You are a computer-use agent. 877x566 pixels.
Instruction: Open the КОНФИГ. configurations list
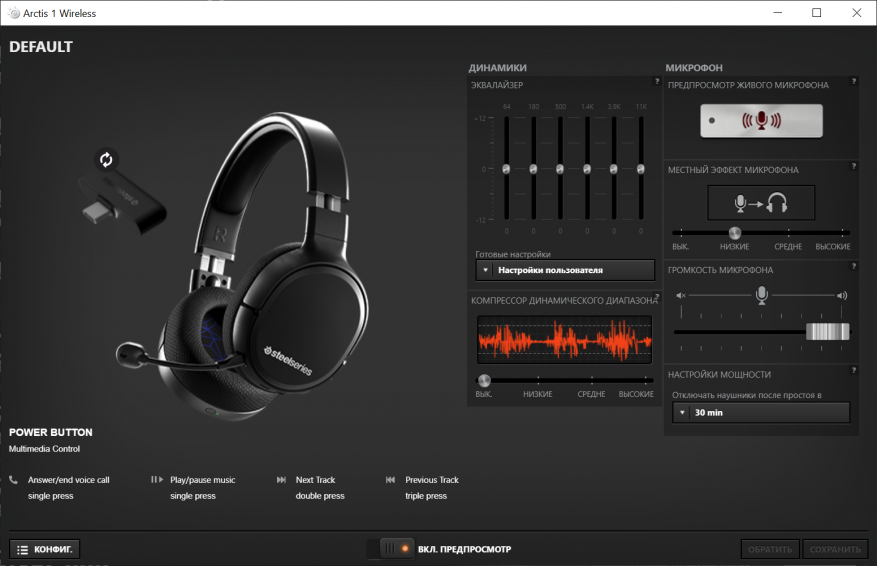click(x=45, y=549)
